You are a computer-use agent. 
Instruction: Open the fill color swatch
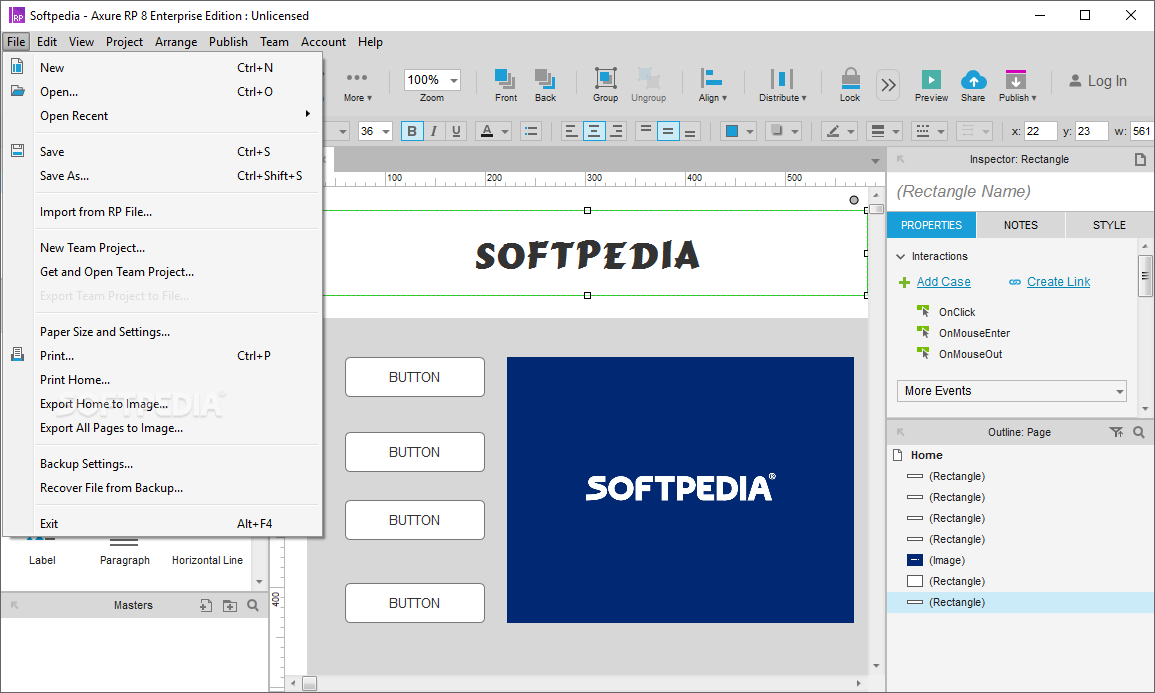pyautogui.click(x=732, y=131)
